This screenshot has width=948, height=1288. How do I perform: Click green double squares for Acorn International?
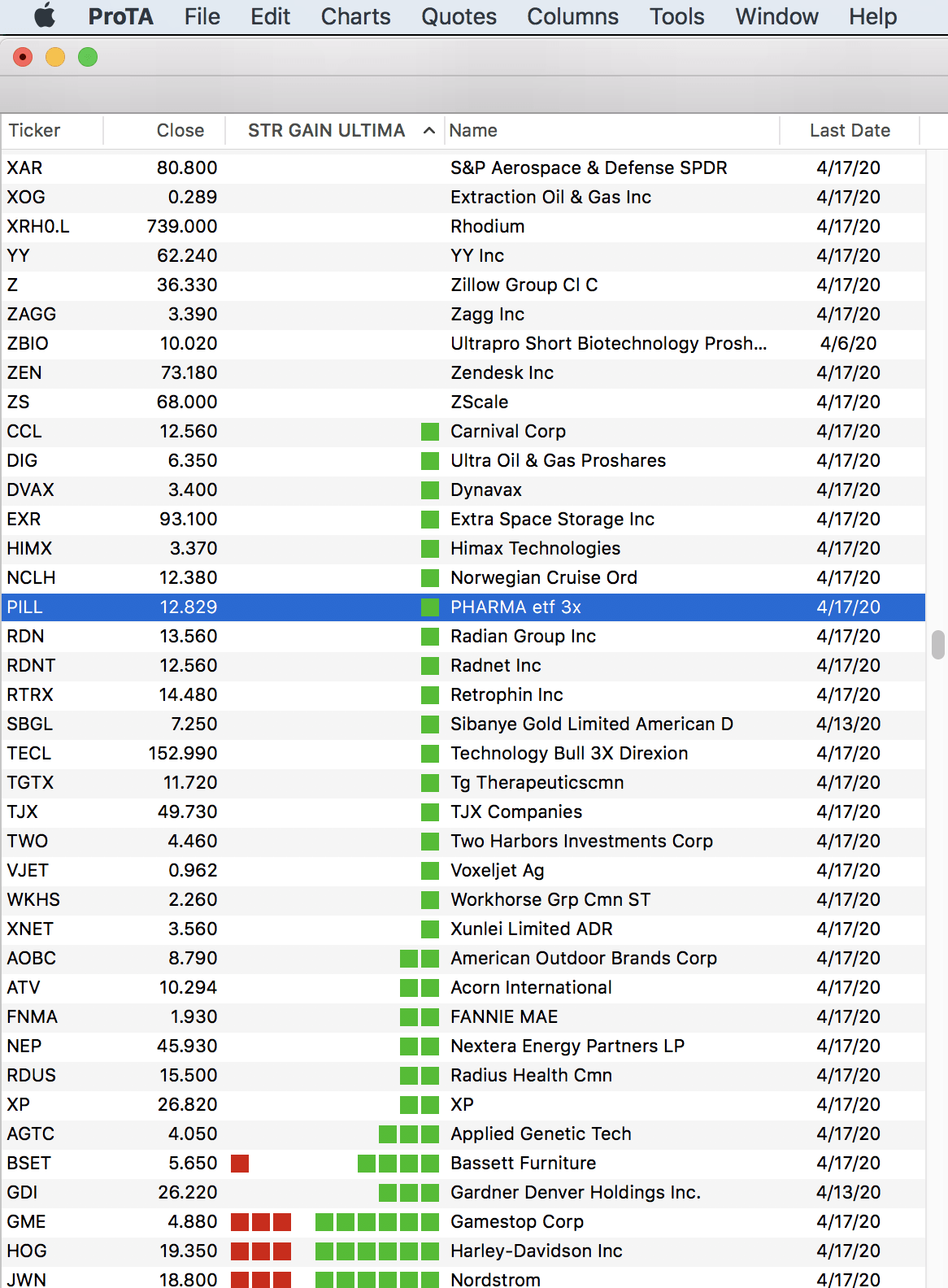420,988
